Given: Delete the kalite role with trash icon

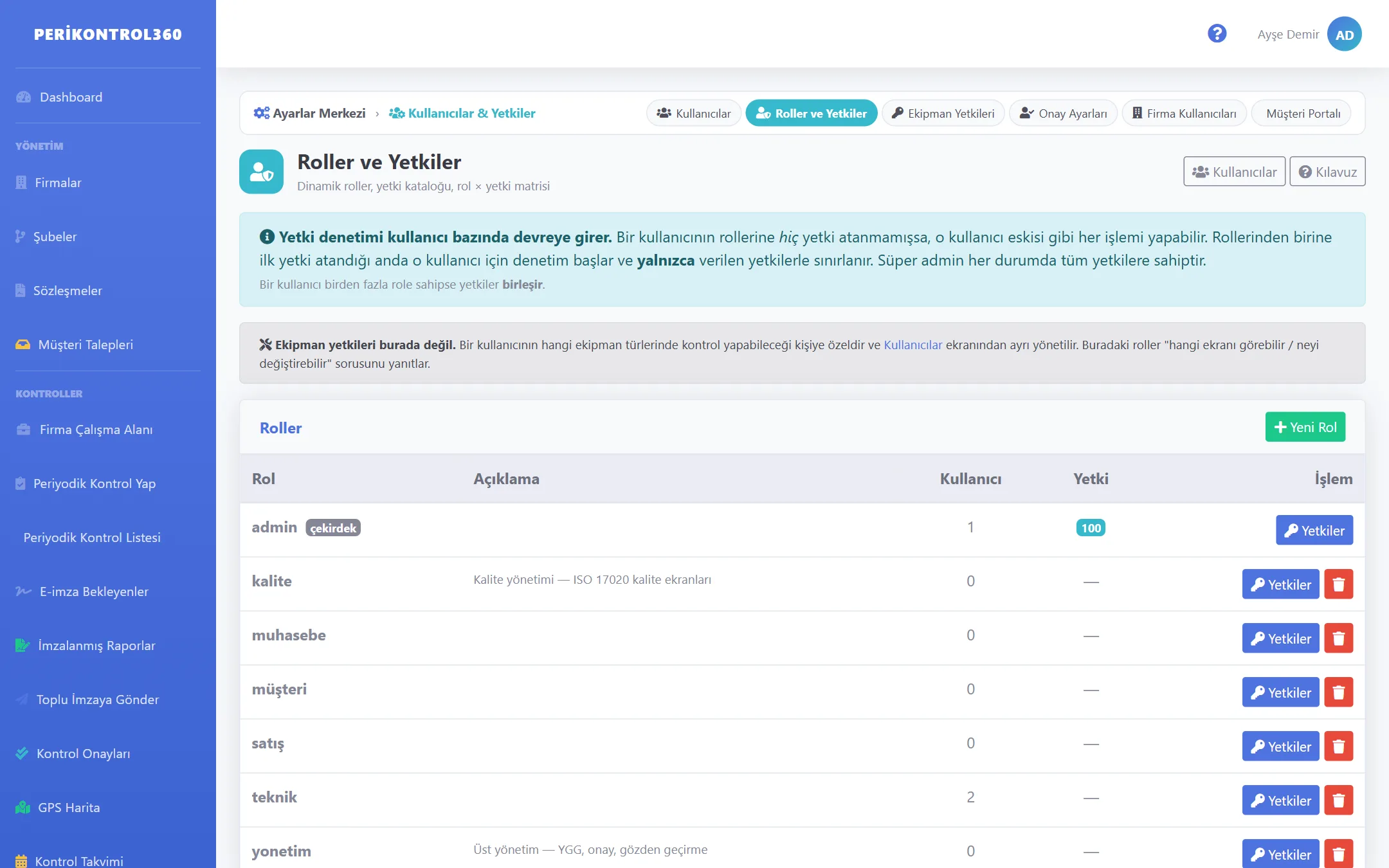Looking at the screenshot, I should [x=1339, y=584].
